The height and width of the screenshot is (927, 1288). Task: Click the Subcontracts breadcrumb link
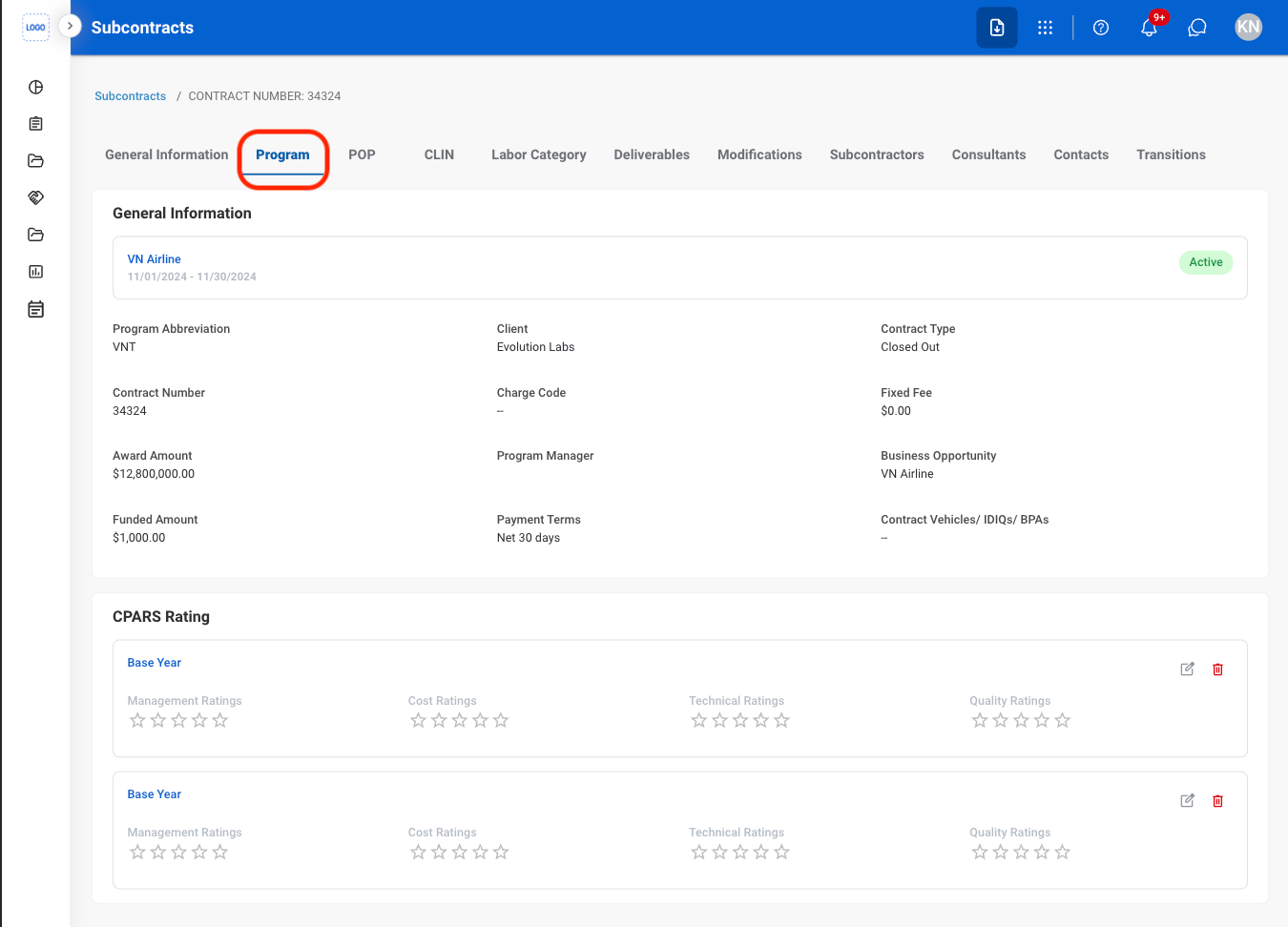pos(131,96)
